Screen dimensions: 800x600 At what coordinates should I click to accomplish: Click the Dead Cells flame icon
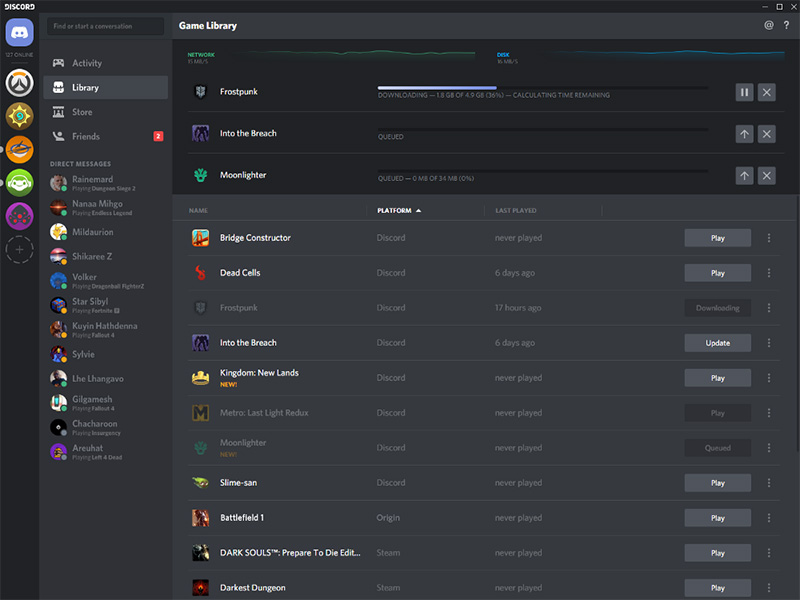coord(200,273)
